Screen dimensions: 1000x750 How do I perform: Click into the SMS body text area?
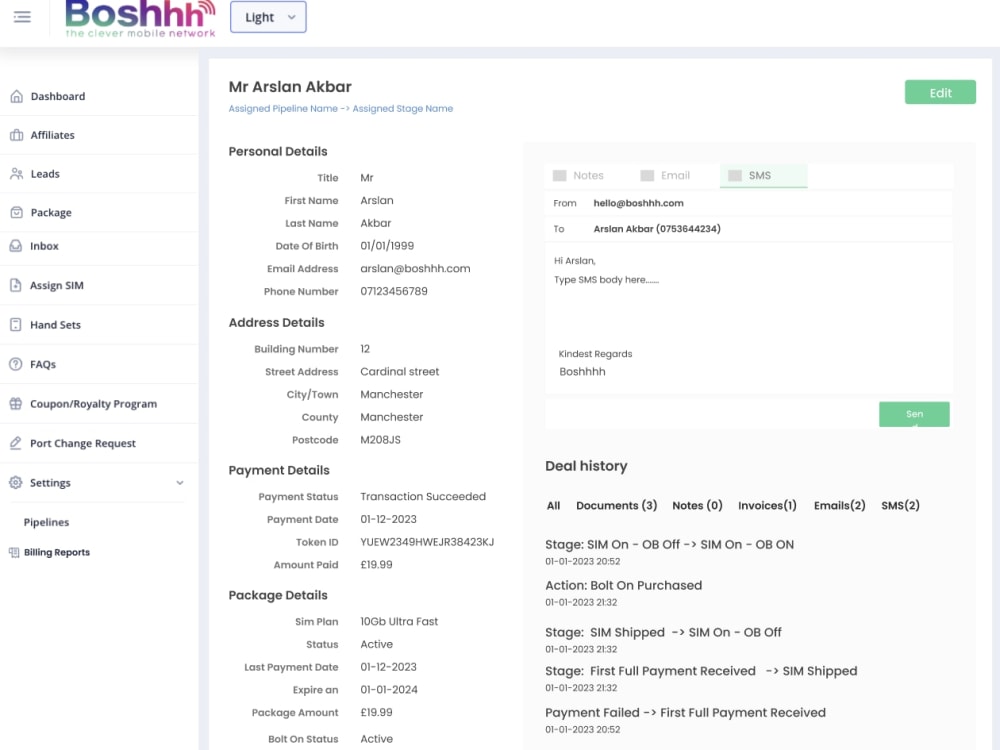coord(749,318)
